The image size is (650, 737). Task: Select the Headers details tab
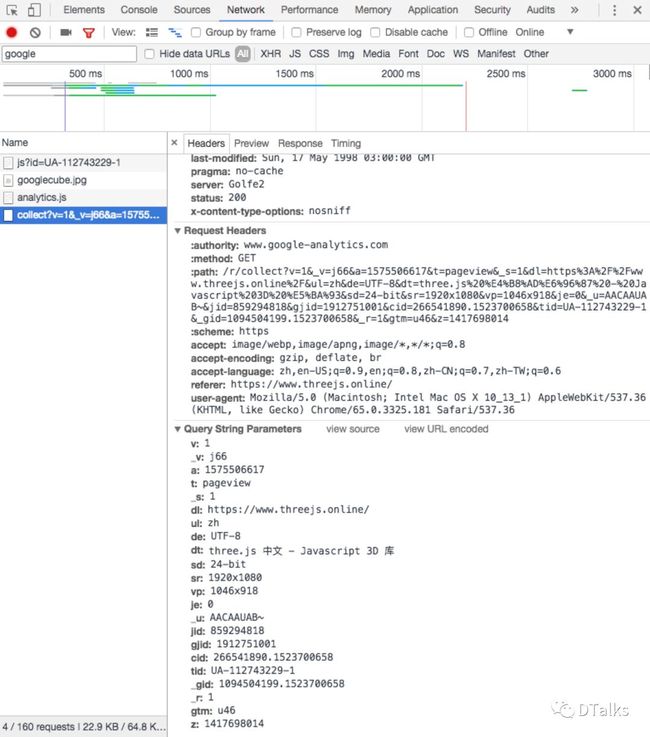pyautogui.click(x=206, y=143)
